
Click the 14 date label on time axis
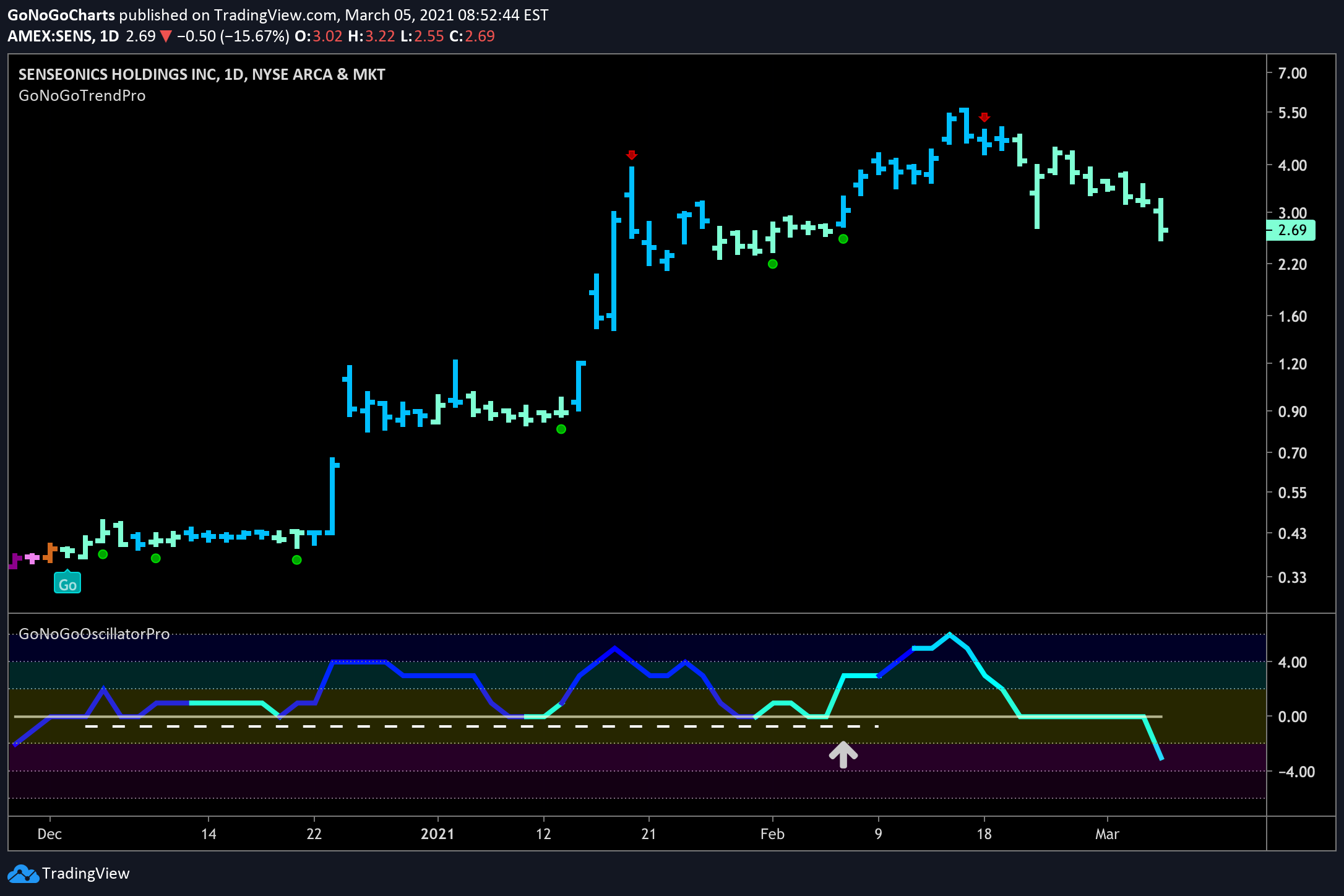coord(209,834)
